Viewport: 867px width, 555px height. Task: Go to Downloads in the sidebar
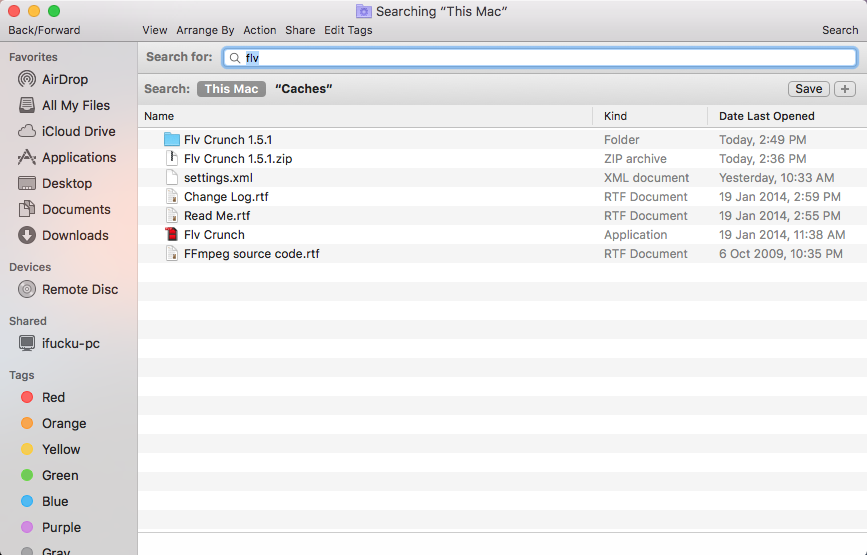click(x=74, y=235)
